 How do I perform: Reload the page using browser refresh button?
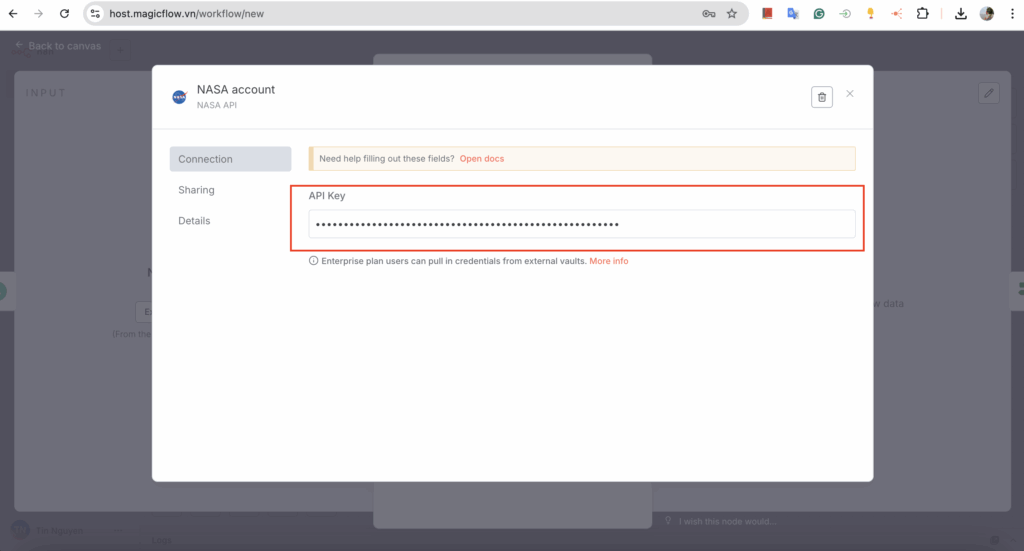point(64,14)
